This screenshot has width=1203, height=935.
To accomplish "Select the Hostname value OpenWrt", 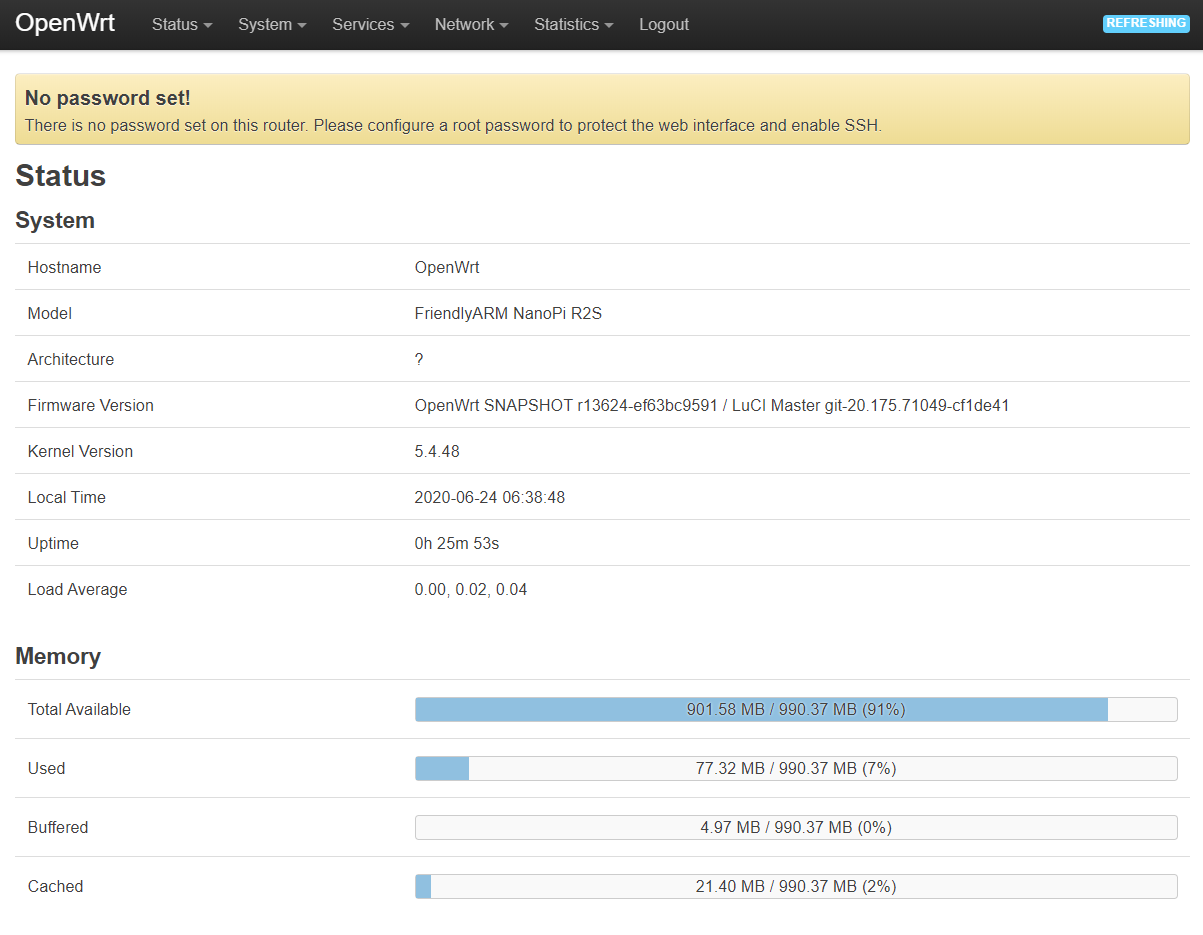I will click(447, 268).
